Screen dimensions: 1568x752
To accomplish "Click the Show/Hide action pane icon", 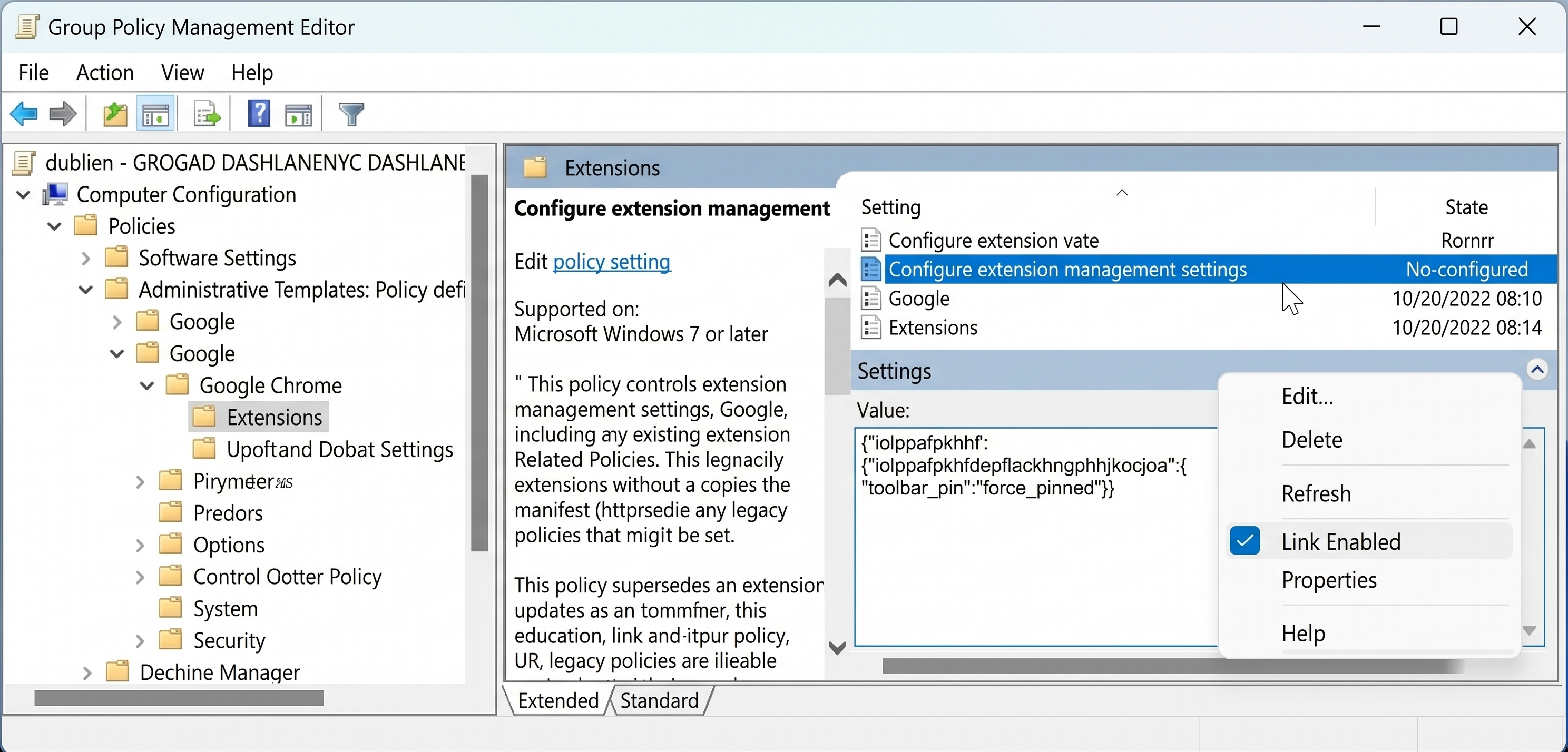I will point(298,114).
